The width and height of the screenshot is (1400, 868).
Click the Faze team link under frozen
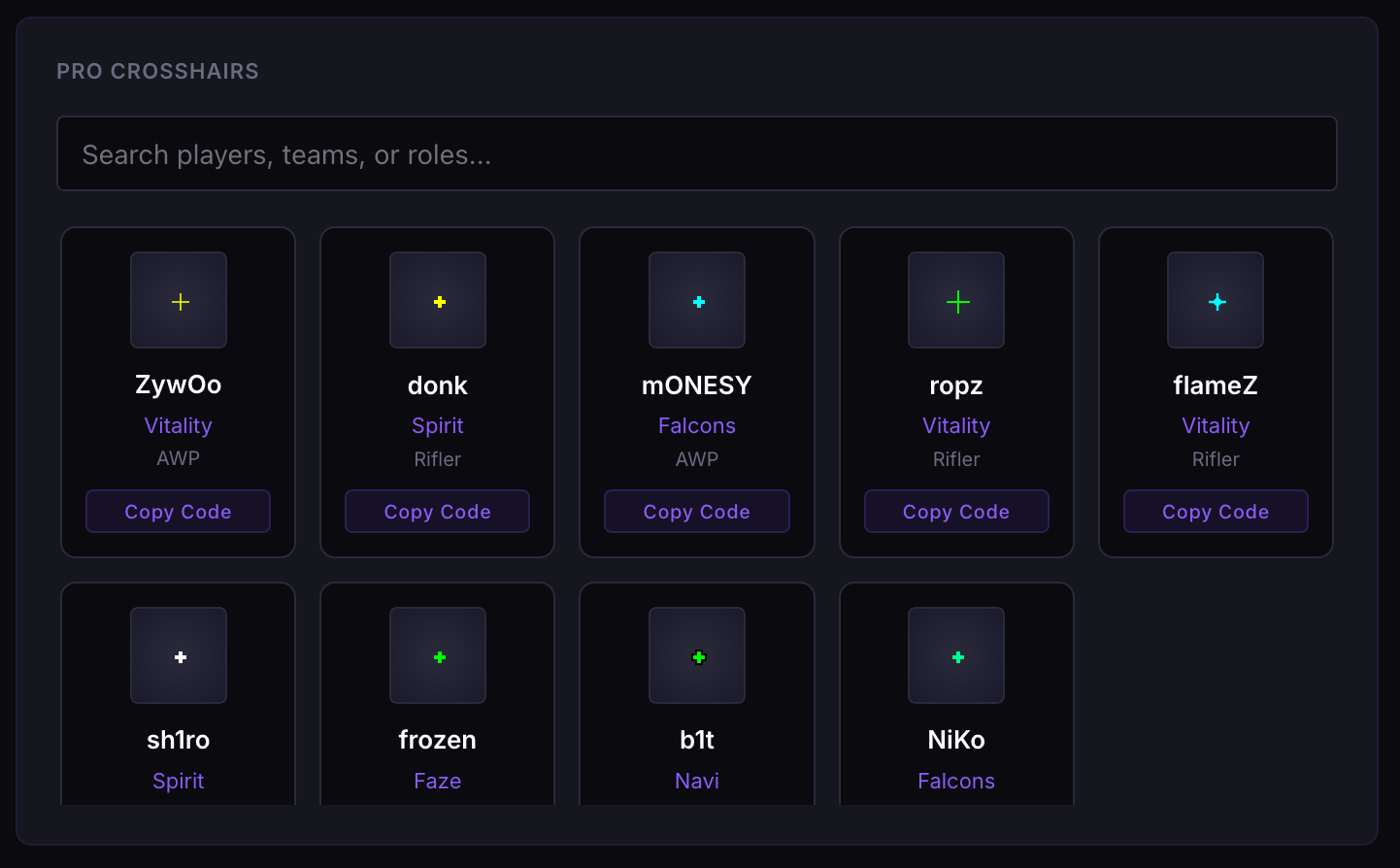coord(438,781)
